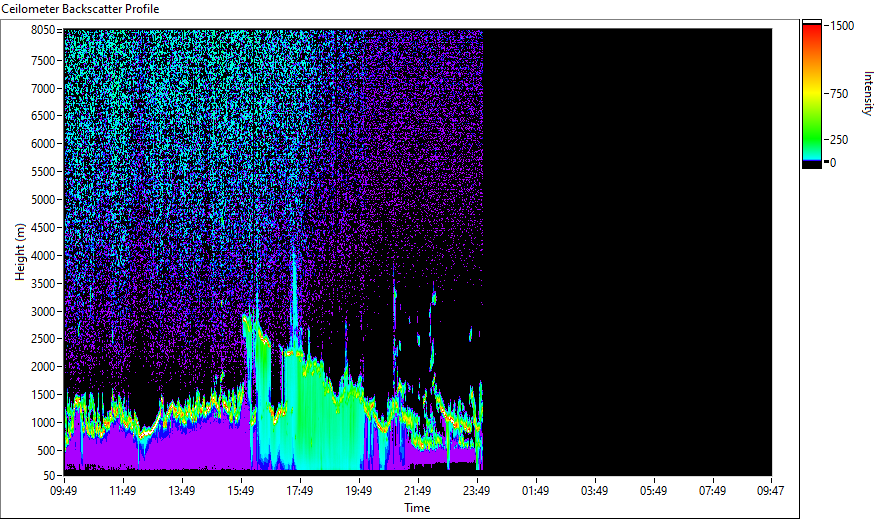The width and height of the screenshot is (878, 519).
Task: Click the 3500 height tick label
Action: tap(43, 284)
